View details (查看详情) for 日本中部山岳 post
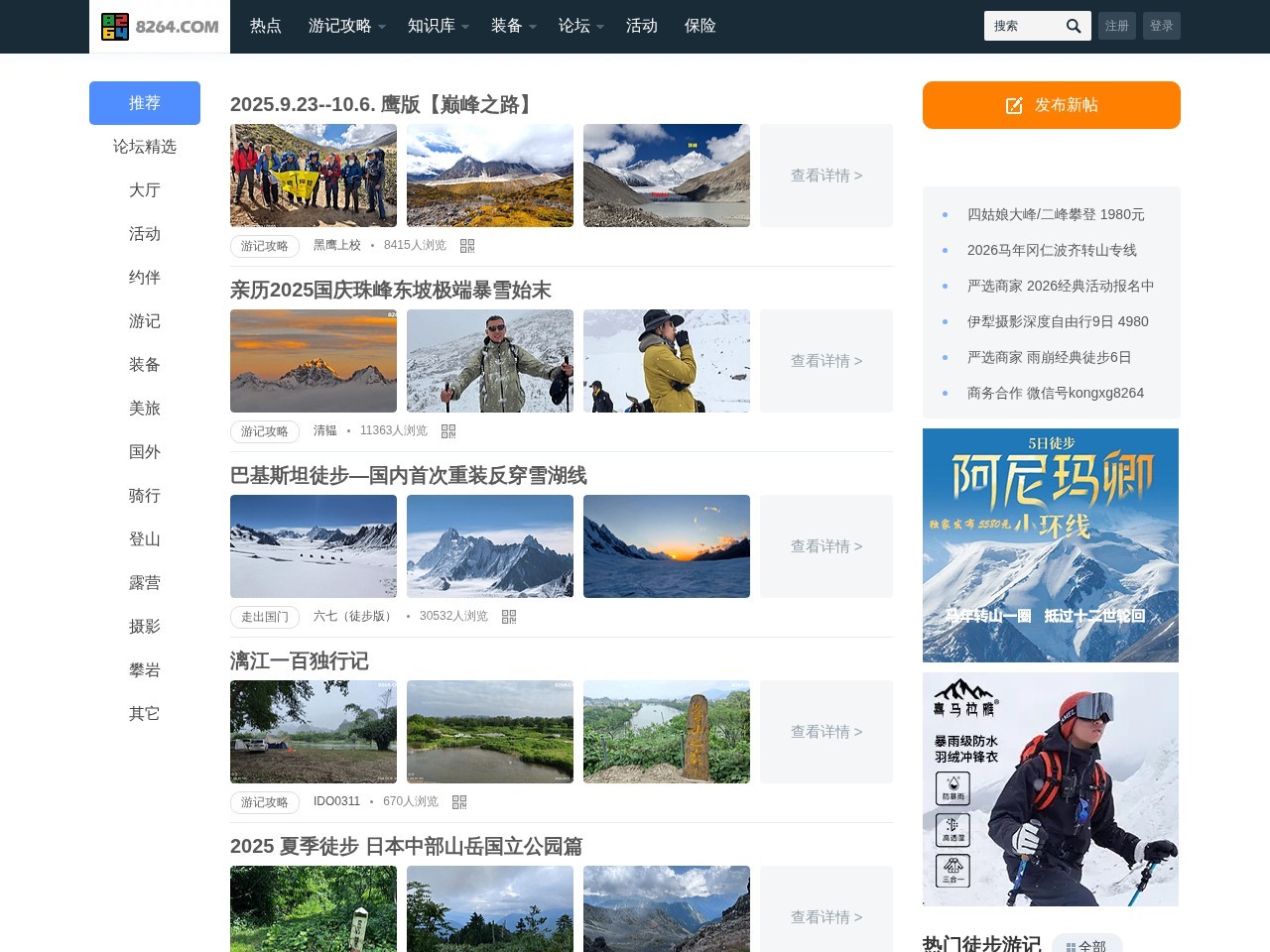This screenshot has width=1270, height=952. tap(826, 909)
